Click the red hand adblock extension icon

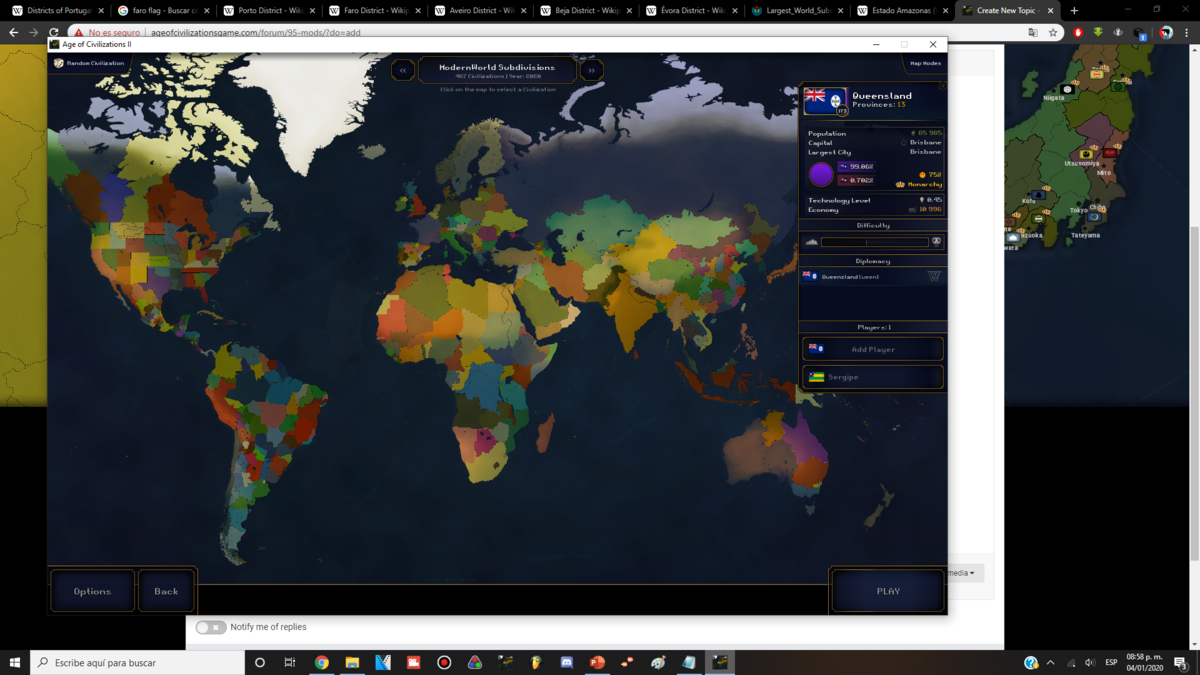click(1078, 32)
